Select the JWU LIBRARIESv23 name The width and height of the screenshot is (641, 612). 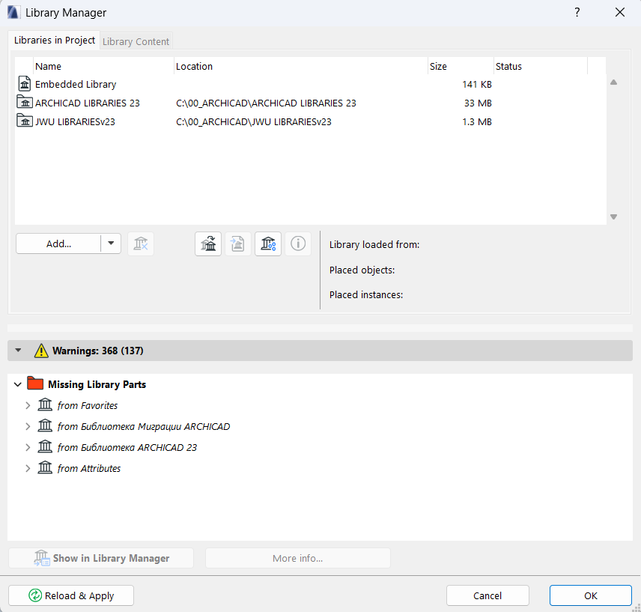(75, 122)
